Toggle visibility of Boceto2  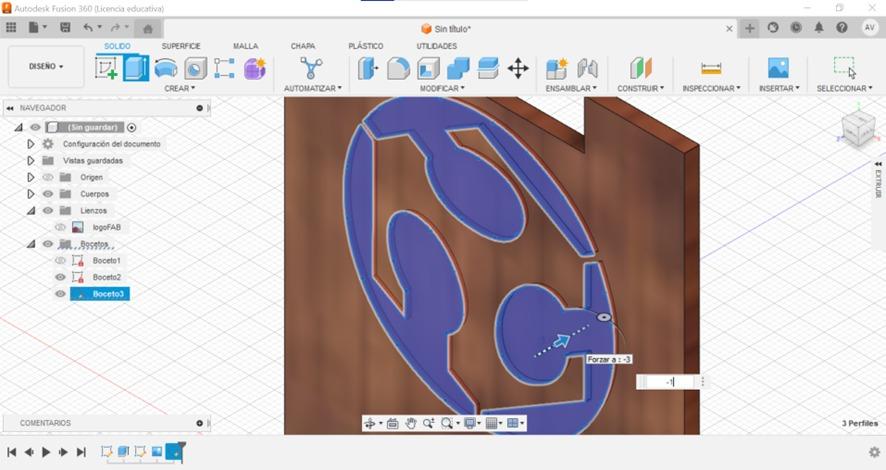[x=60, y=277]
